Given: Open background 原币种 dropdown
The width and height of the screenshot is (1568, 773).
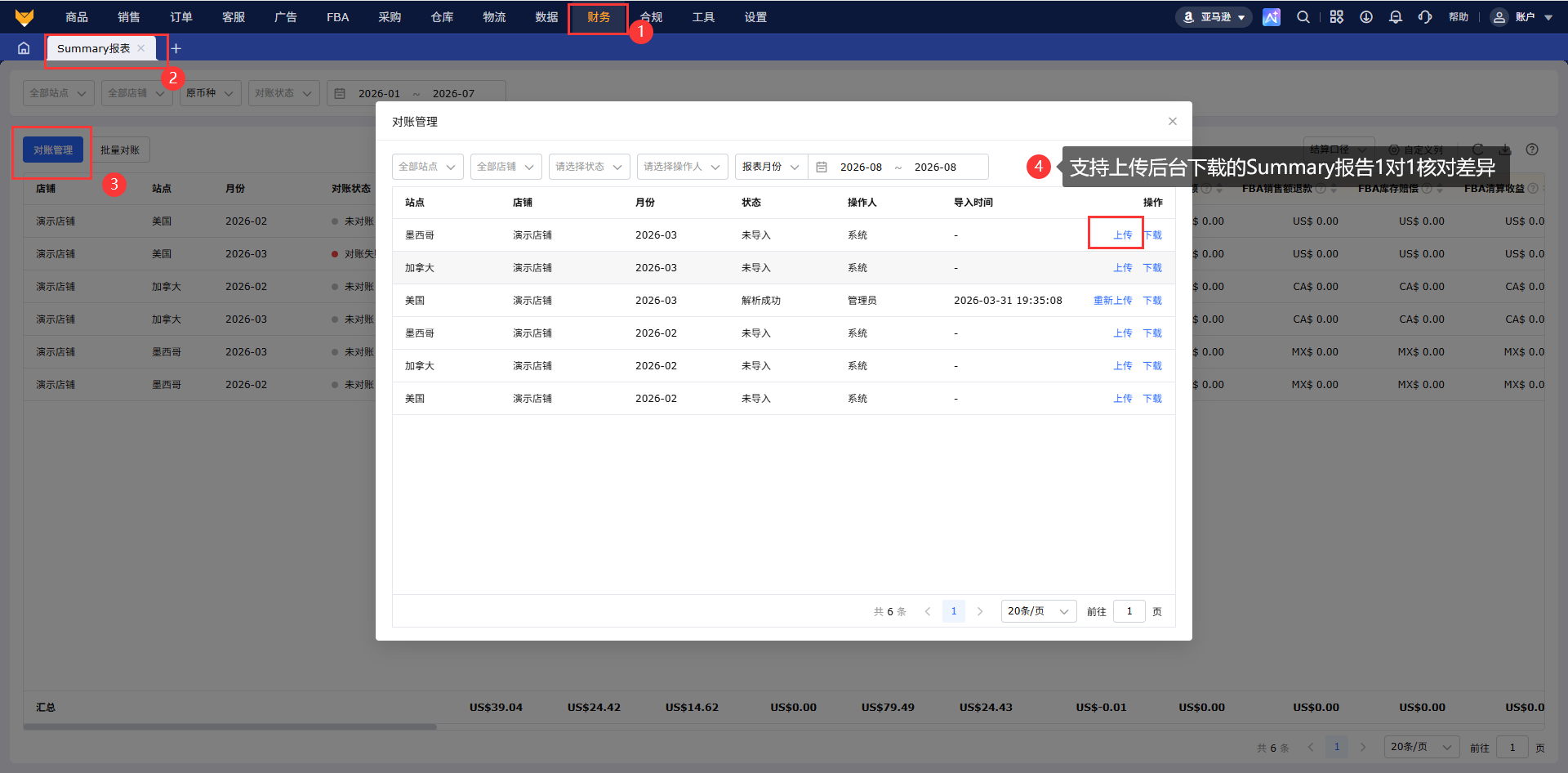Looking at the screenshot, I should (211, 93).
